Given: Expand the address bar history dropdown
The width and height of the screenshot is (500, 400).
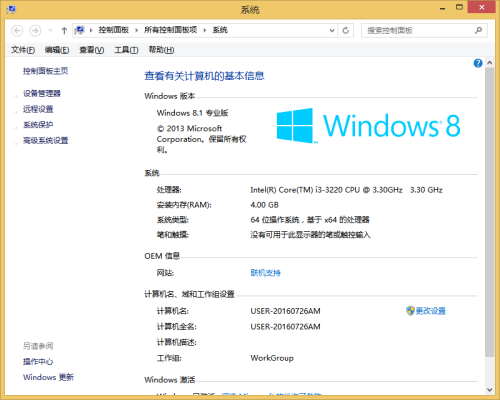Looking at the screenshot, I should (x=332, y=30).
